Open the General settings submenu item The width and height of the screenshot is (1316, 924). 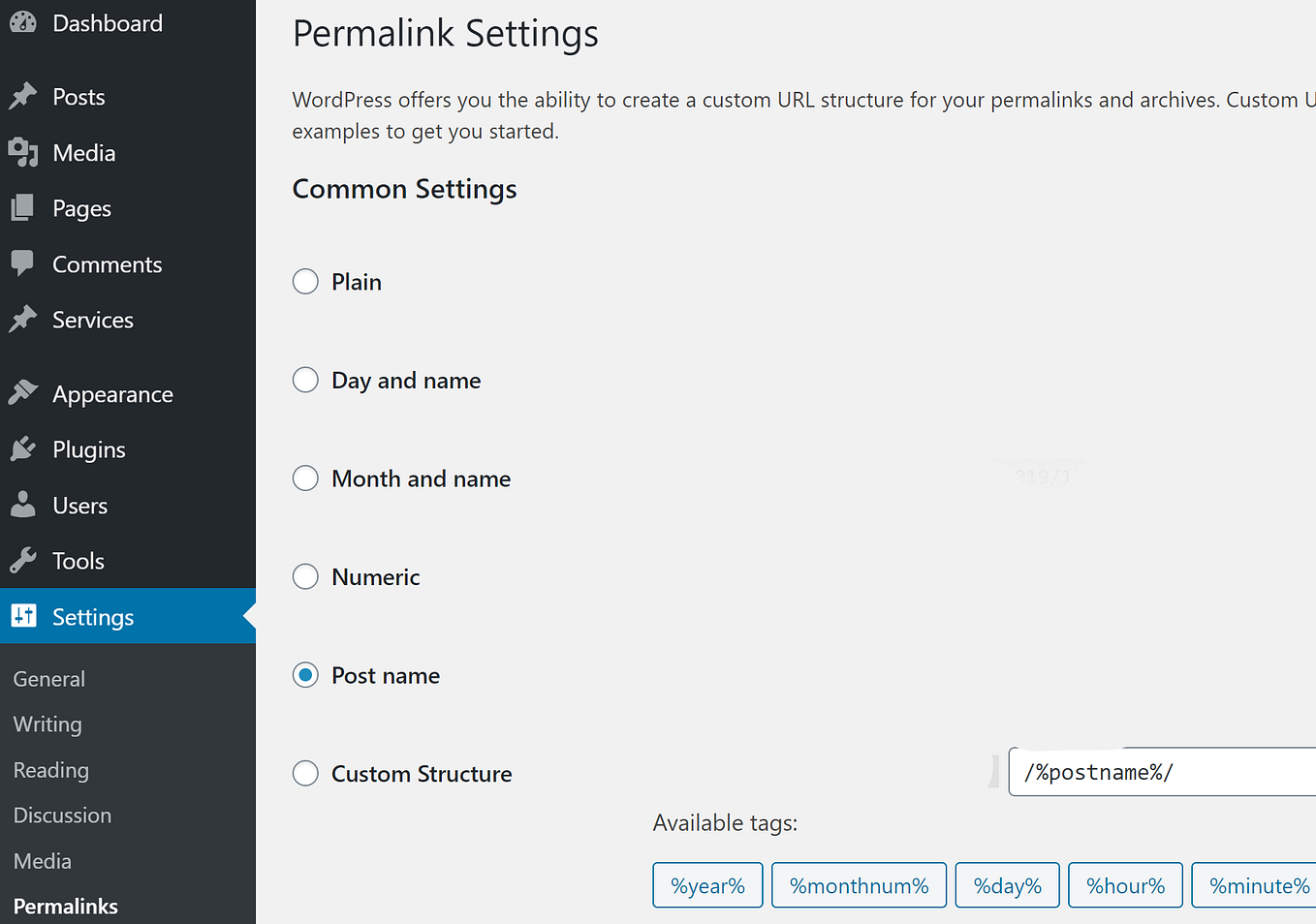[x=49, y=679]
